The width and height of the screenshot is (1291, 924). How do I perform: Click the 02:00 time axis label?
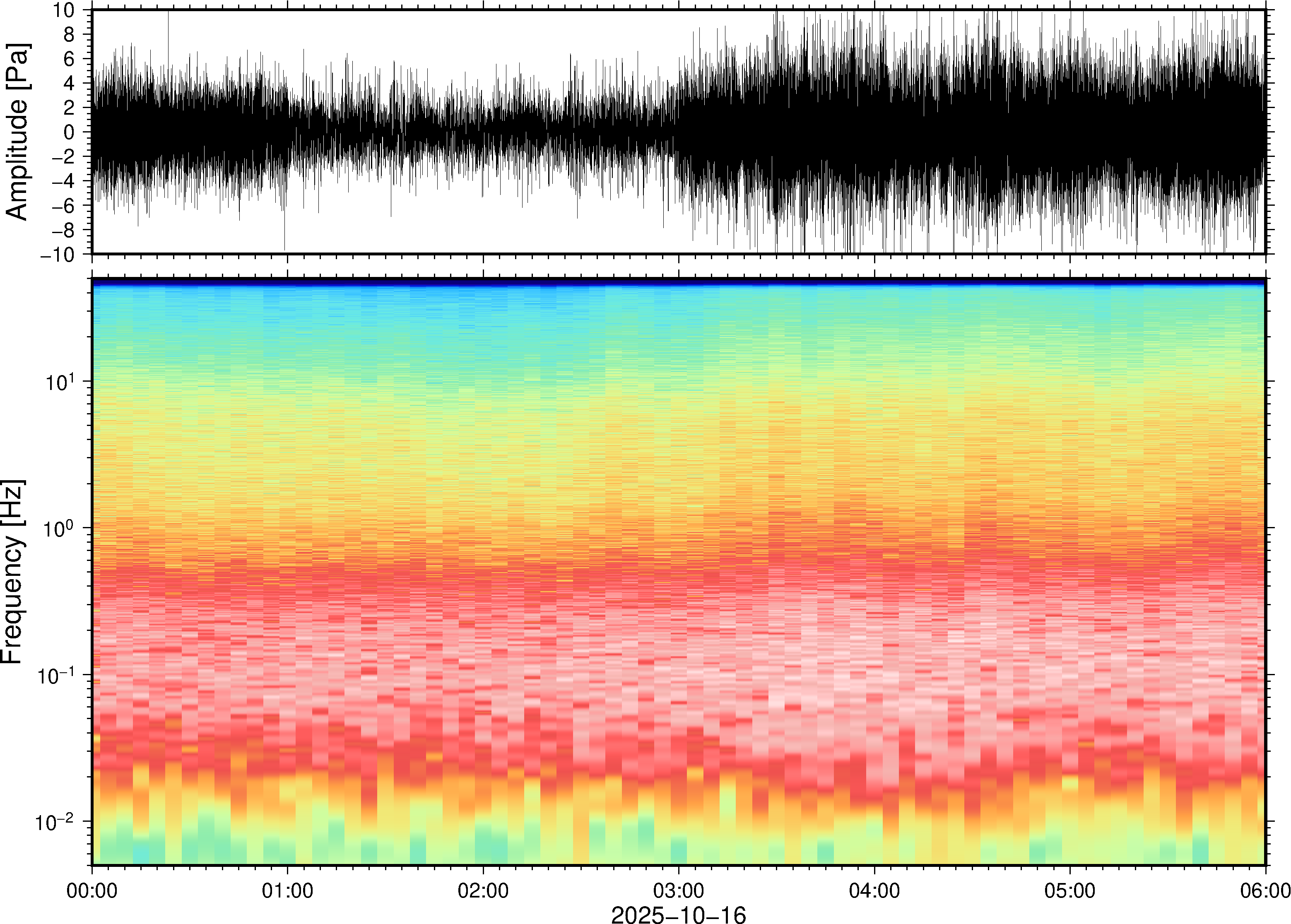(x=483, y=890)
